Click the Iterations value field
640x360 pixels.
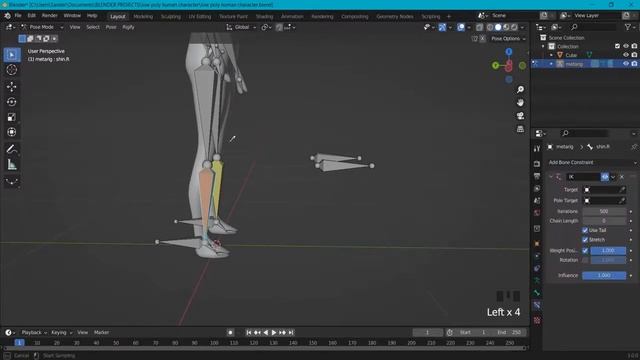(x=604, y=211)
